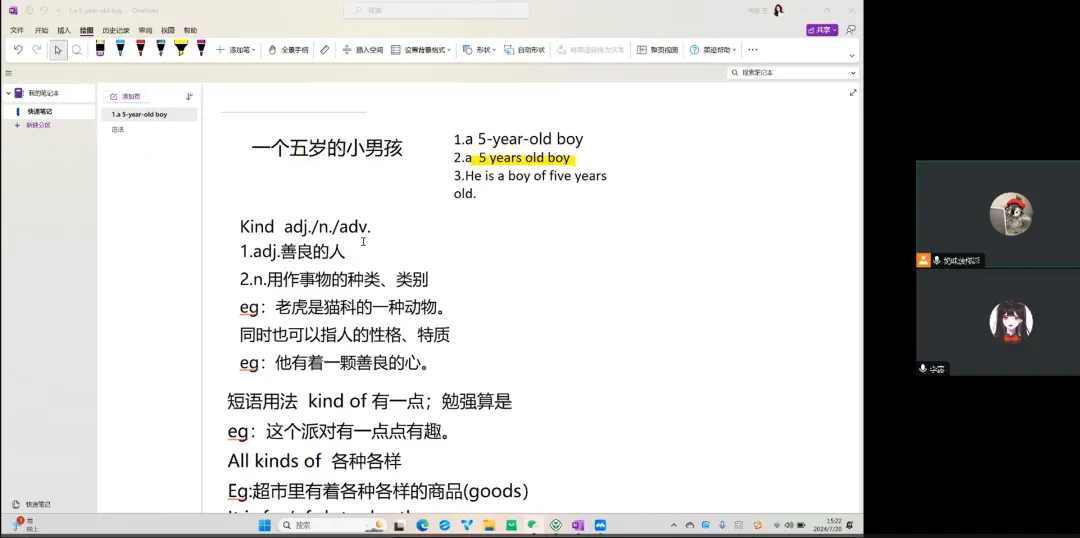The height and width of the screenshot is (538, 1080).
Task: Open OneNote from the Windows taskbar
Action: [x=578, y=525]
